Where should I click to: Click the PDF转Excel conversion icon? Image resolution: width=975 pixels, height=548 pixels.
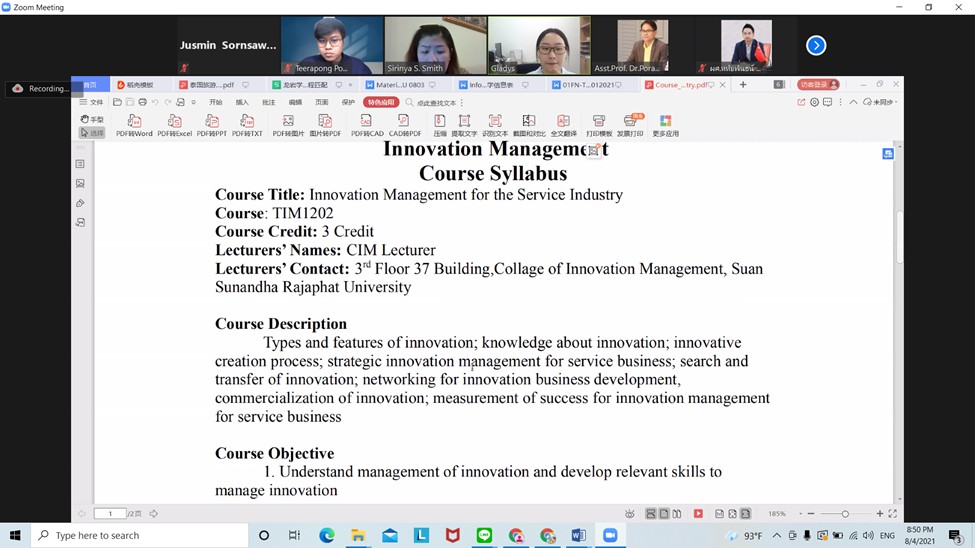(x=174, y=124)
